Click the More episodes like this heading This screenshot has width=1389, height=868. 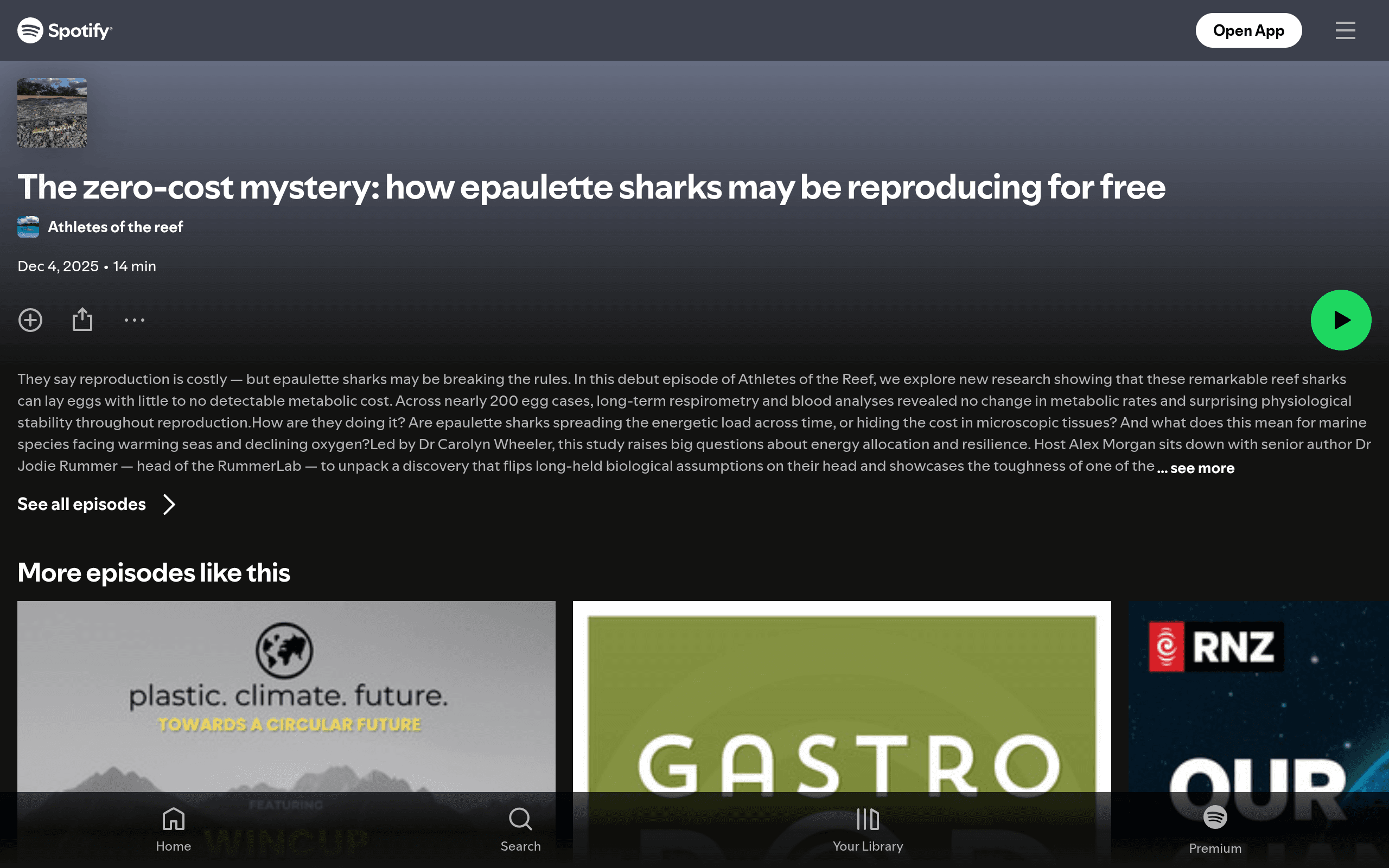point(154,572)
